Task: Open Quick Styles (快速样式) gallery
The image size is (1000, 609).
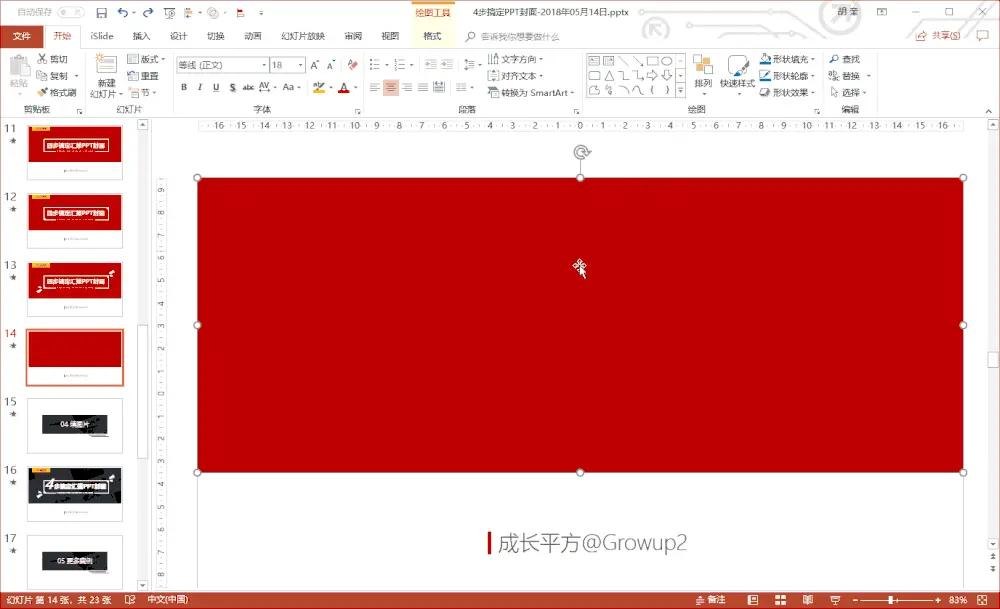Action: point(737,71)
